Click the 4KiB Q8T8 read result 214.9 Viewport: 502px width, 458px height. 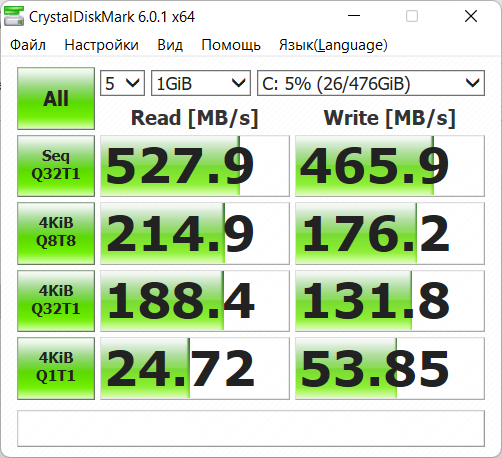(195, 233)
